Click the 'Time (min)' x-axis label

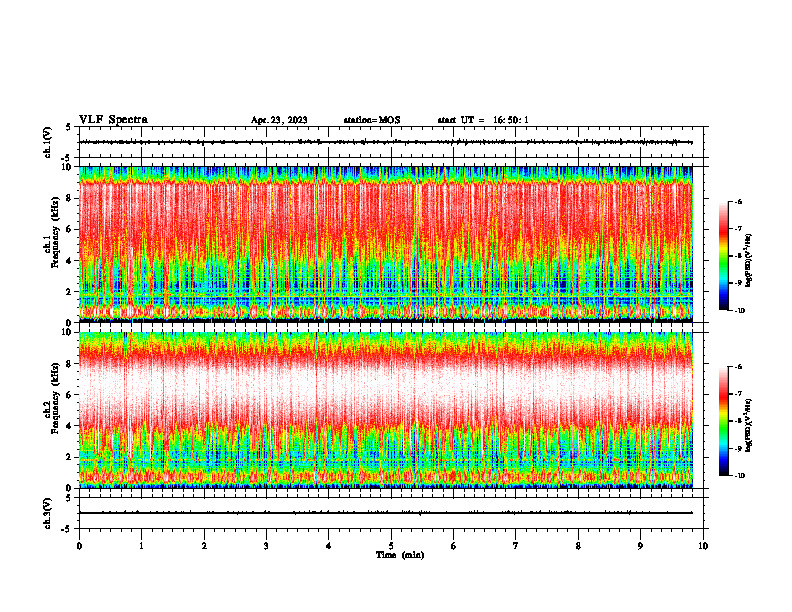tap(400, 555)
